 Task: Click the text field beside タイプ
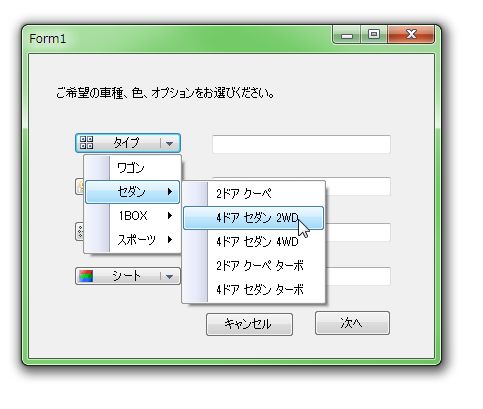(x=301, y=144)
